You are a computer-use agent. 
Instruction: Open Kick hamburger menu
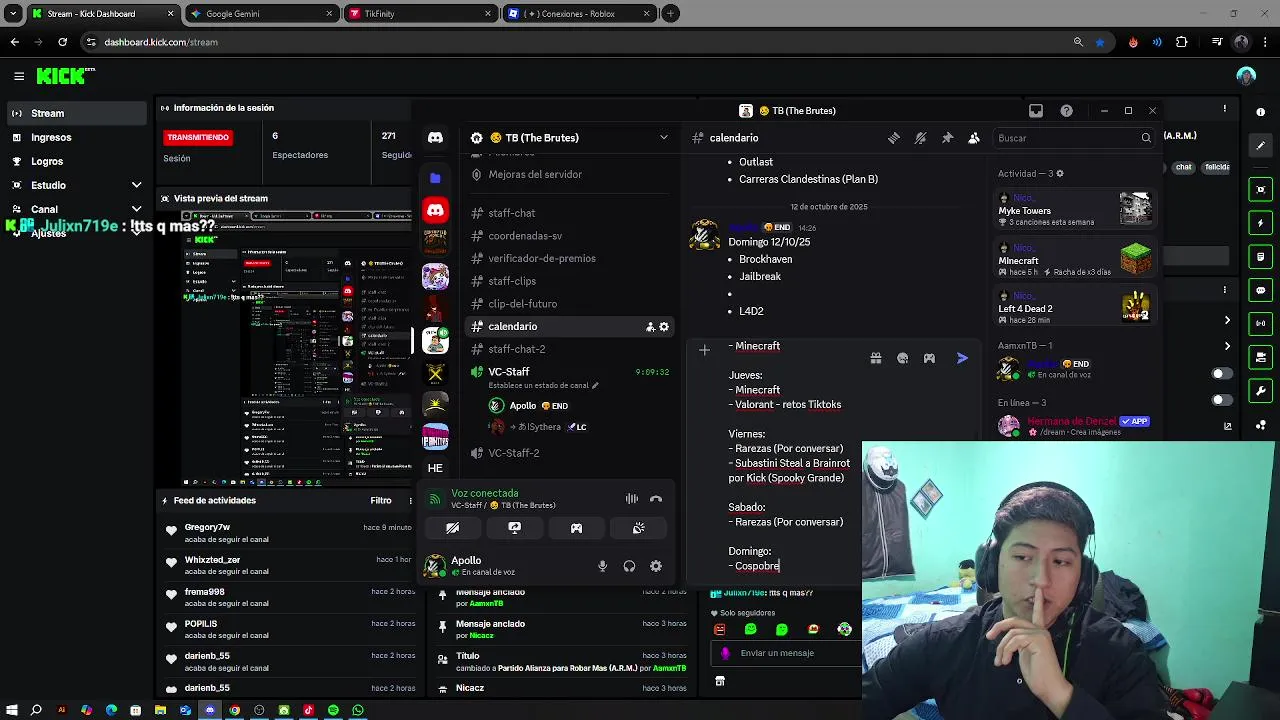click(x=19, y=76)
